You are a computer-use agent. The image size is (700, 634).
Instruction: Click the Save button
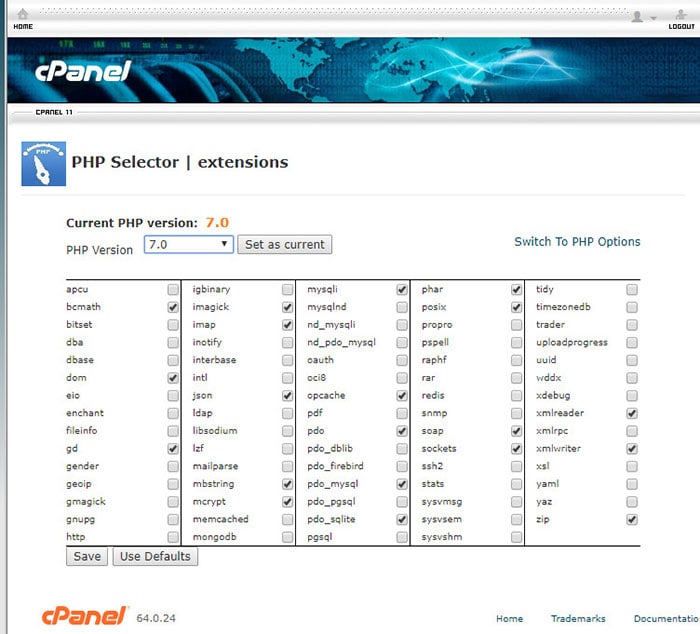[x=87, y=557]
